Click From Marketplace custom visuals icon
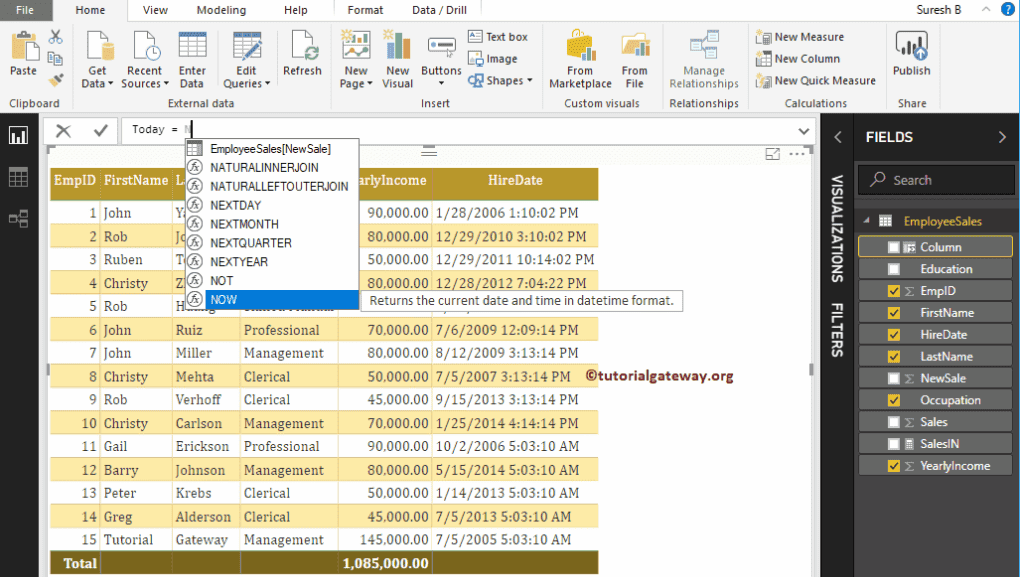1020x577 pixels. click(x=580, y=60)
